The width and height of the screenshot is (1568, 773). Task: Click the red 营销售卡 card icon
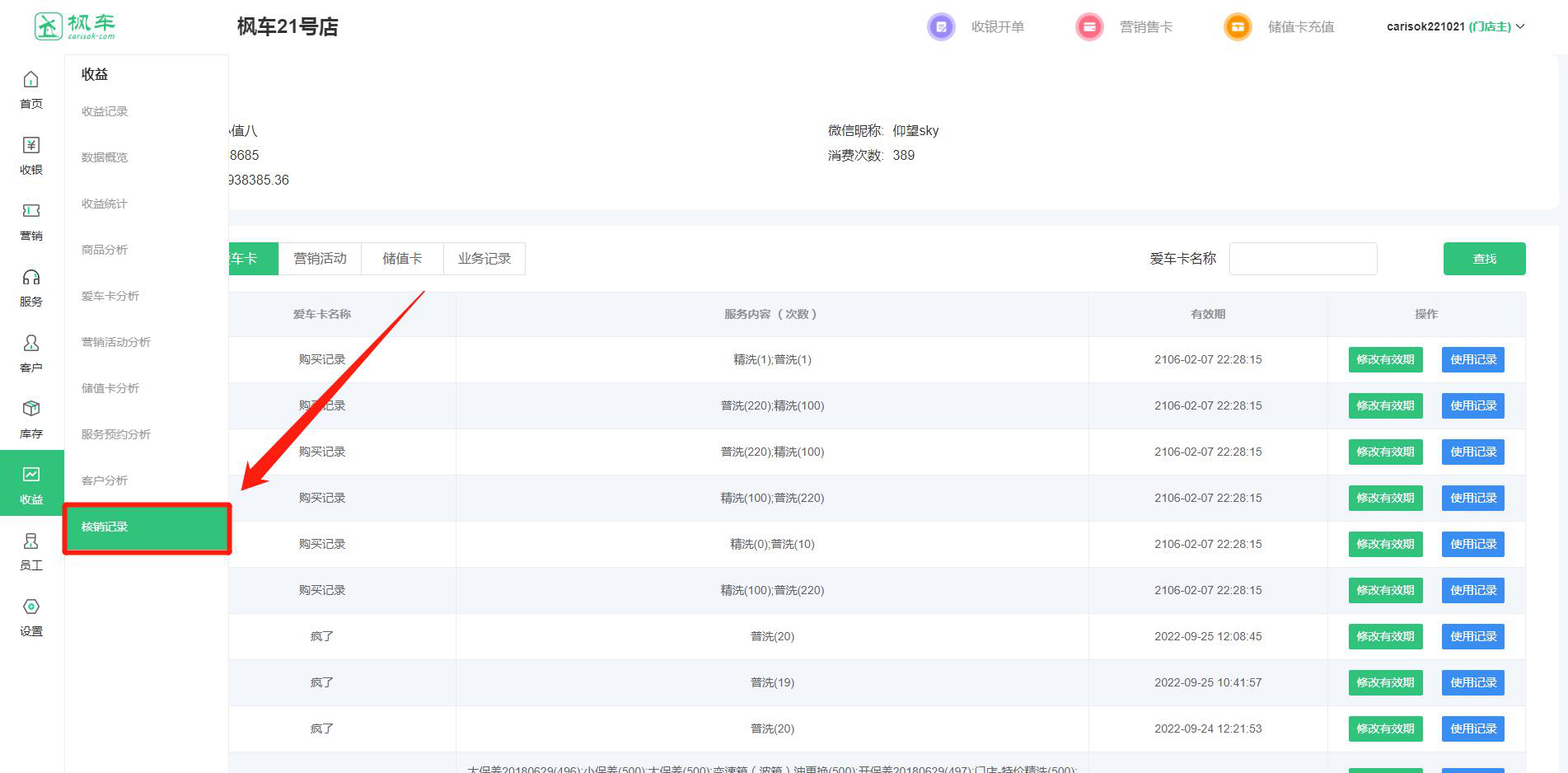click(x=1089, y=26)
